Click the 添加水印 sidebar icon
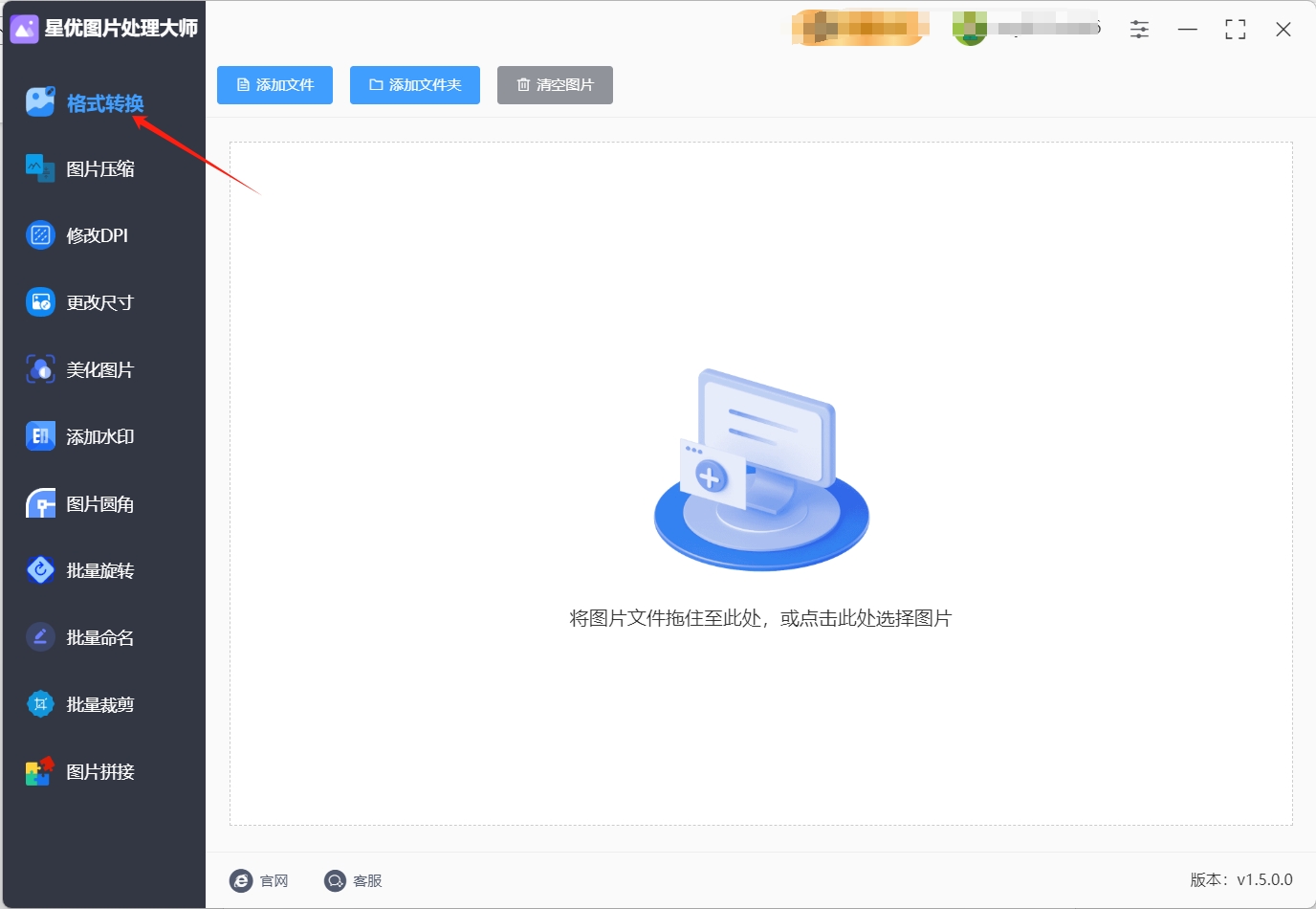Viewport: 1316px width, 909px height. pos(40,436)
